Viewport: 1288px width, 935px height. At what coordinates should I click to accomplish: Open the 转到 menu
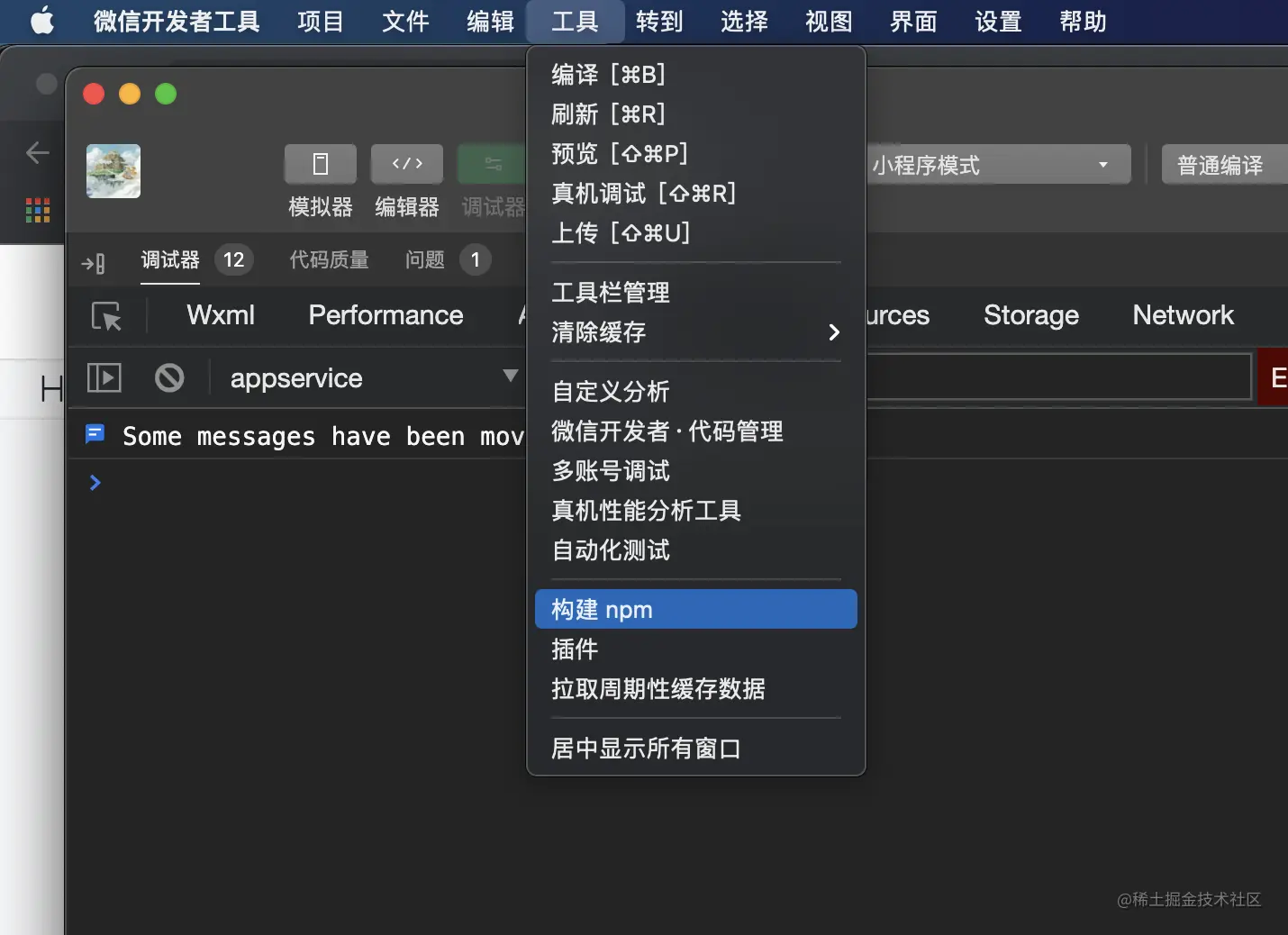pos(659,21)
